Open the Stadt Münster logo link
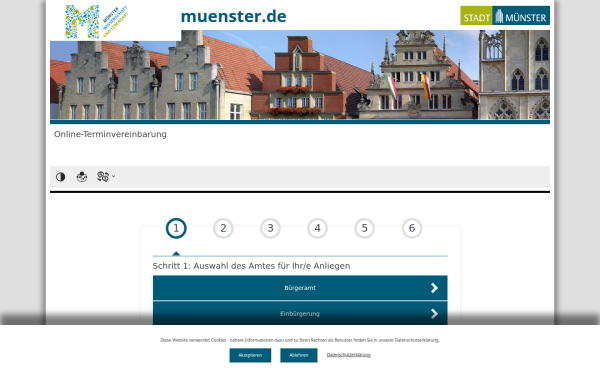 [x=505, y=16]
